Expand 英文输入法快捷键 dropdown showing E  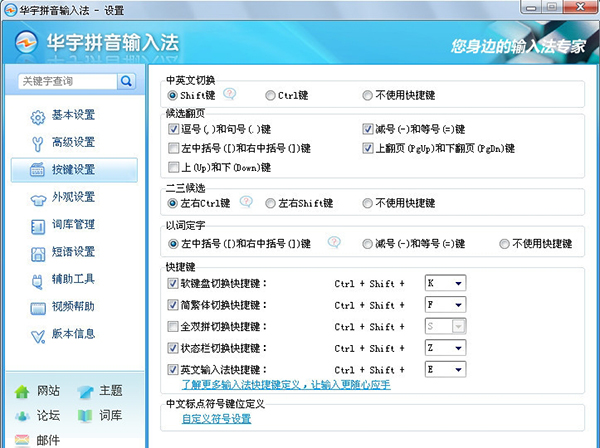point(458,370)
